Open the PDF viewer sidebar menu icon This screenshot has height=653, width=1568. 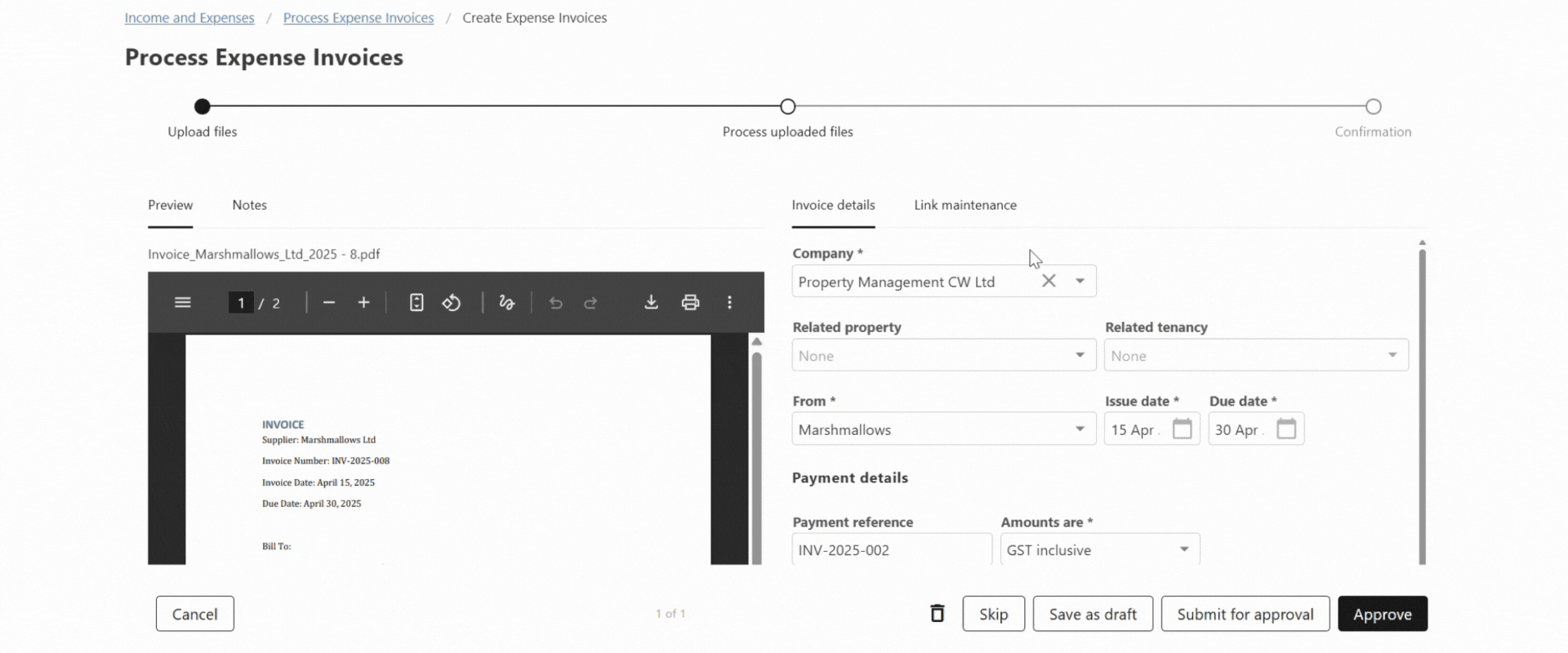pyautogui.click(x=182, y=303)
